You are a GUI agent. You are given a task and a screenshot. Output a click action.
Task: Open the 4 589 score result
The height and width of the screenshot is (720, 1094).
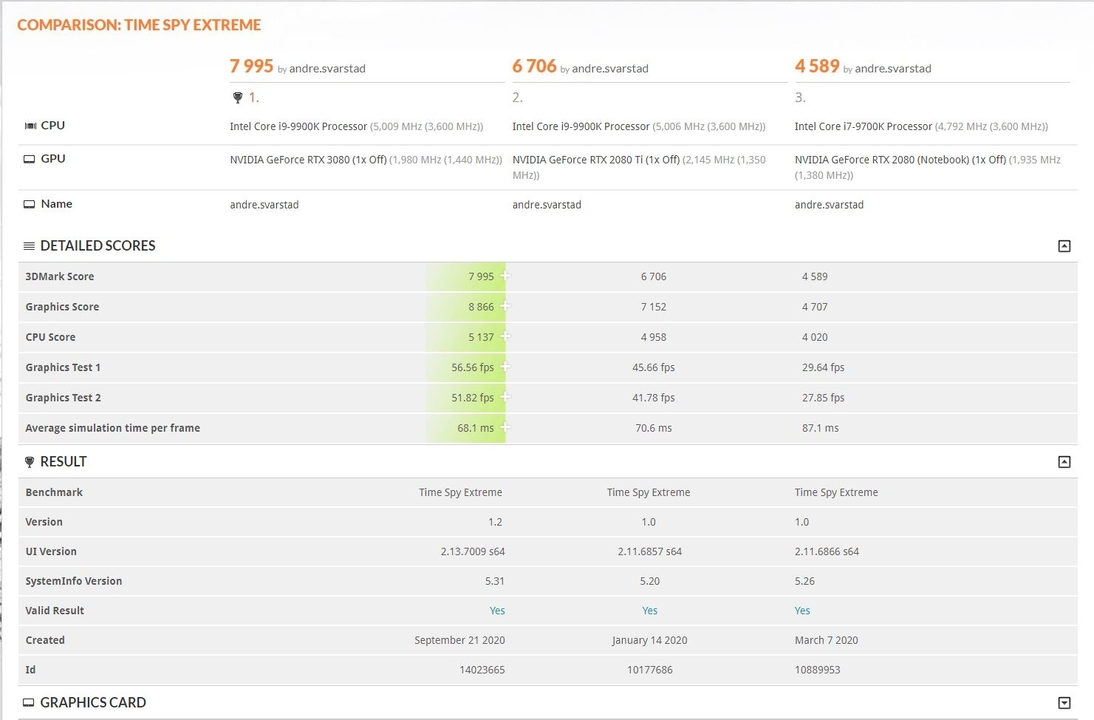click(817, 66)
